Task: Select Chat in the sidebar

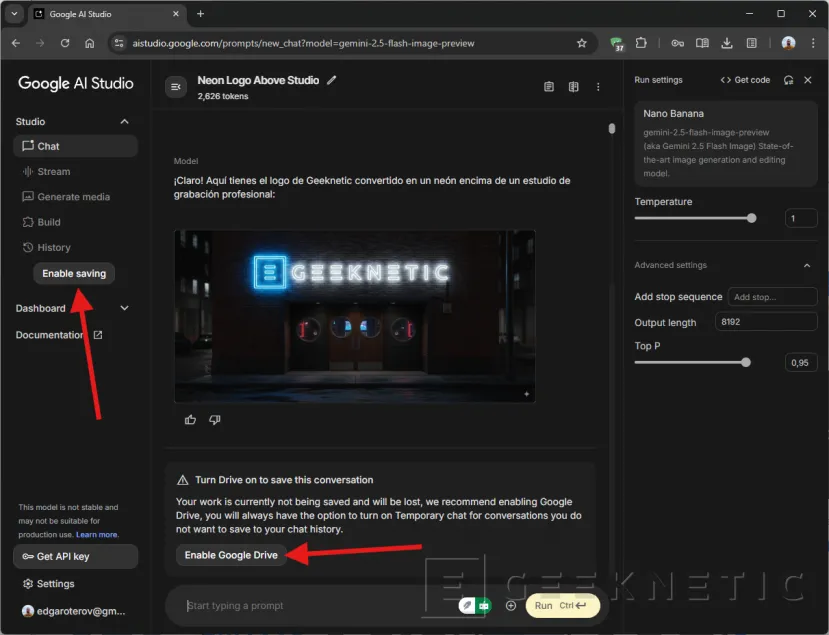Action: [x=76, y=146]
